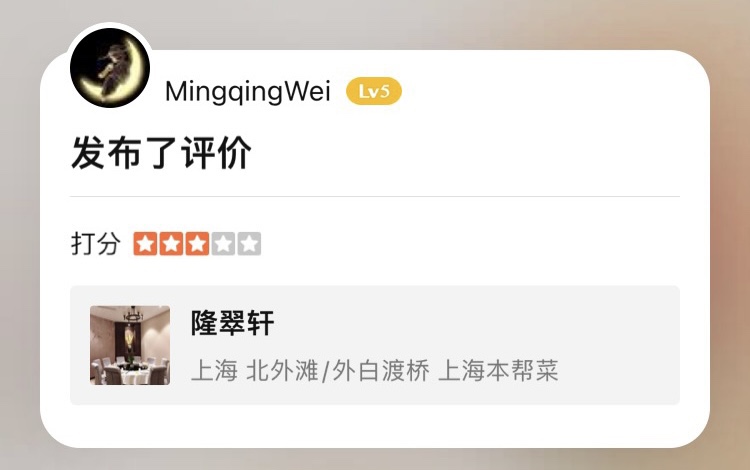Select the first orange rating star

(145, 244)
